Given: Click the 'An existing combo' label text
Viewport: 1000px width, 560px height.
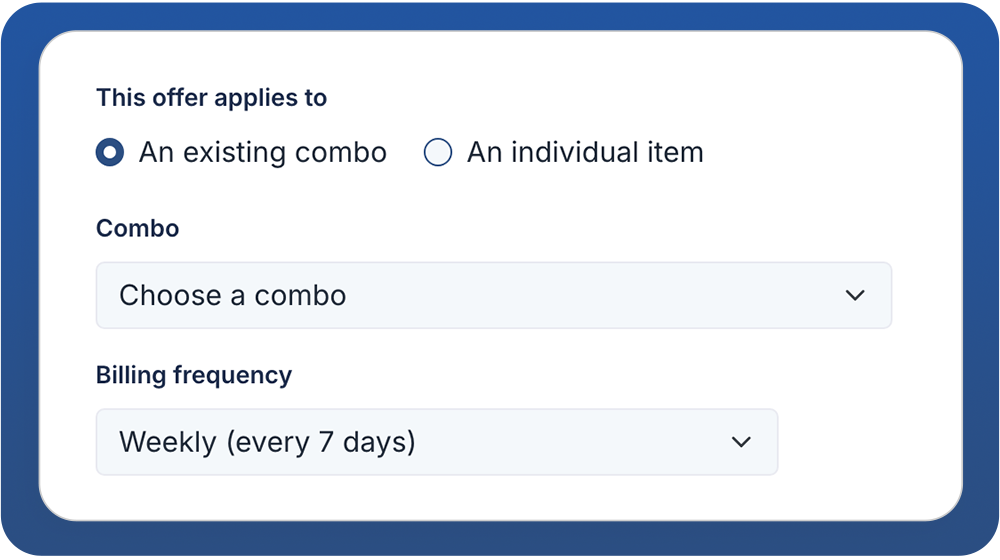Looking at the screenshot, I should (x=263, y=152).
